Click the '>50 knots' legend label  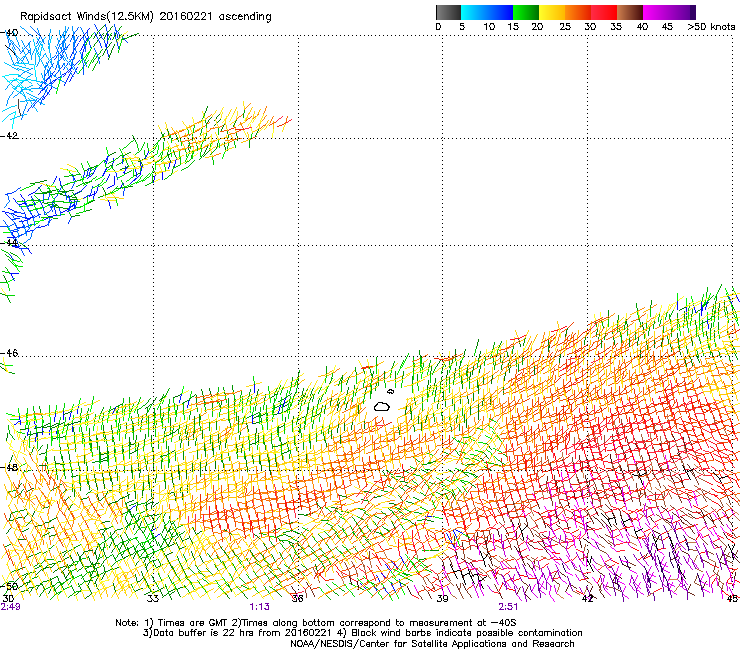(x=711, y=27)
